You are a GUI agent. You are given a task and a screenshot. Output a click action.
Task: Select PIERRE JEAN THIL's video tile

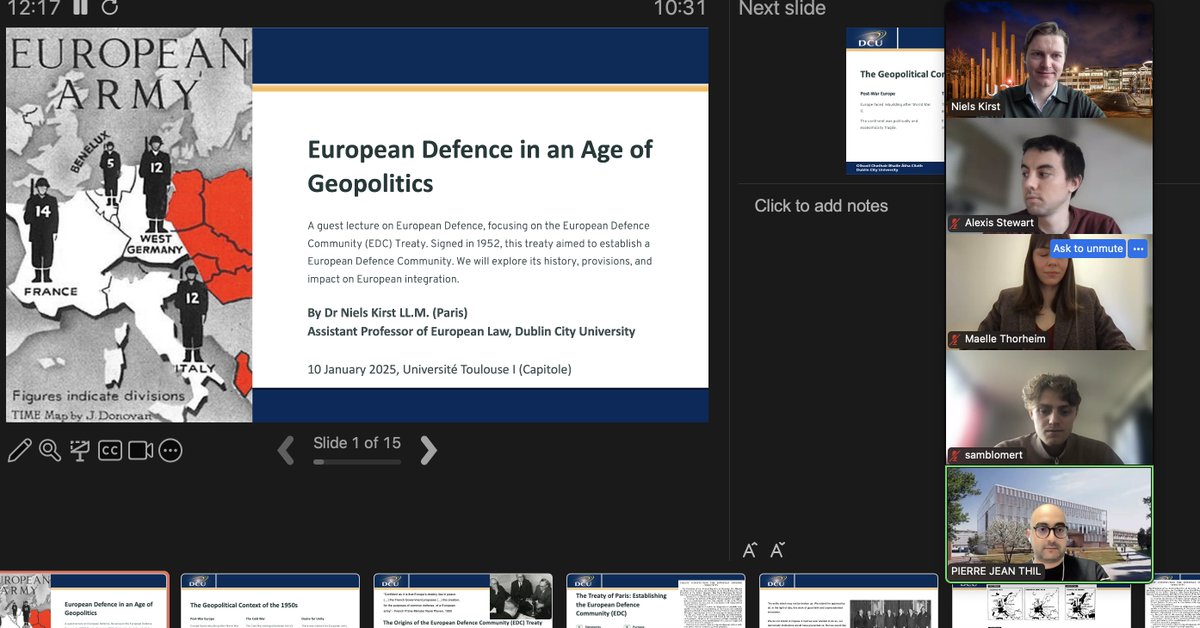(1049, 524)
